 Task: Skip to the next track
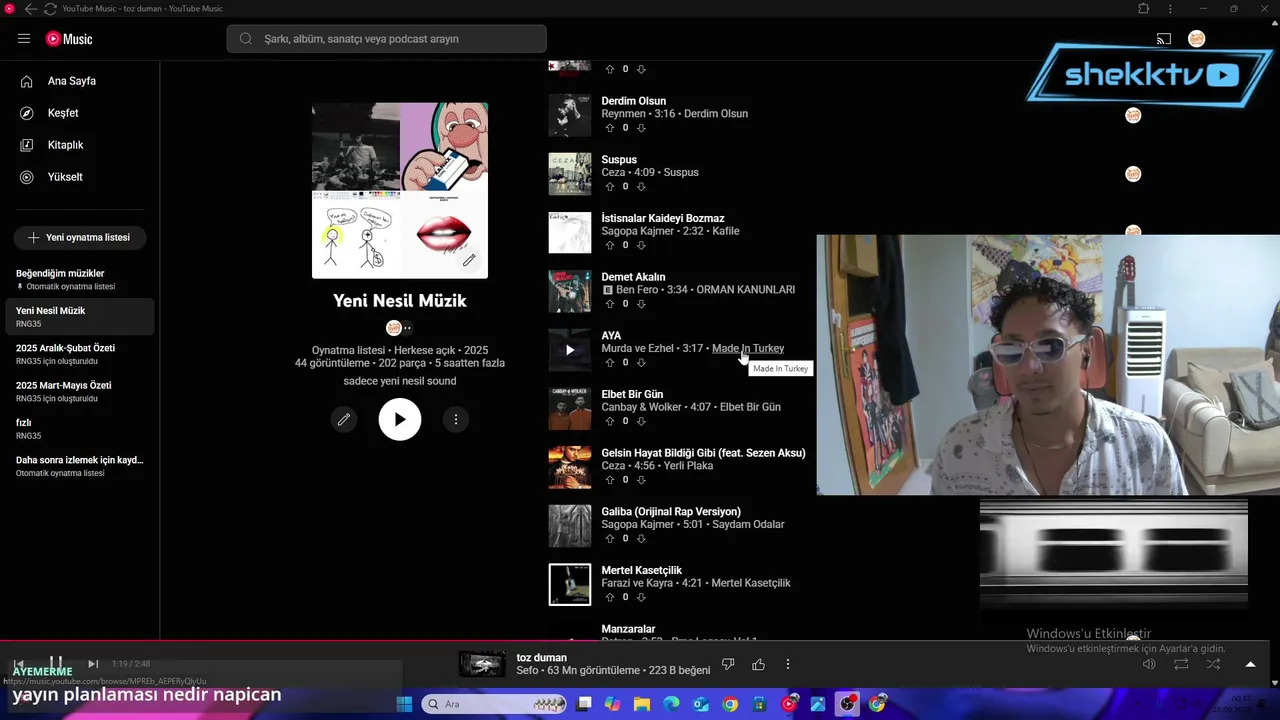tap(93, 664)
